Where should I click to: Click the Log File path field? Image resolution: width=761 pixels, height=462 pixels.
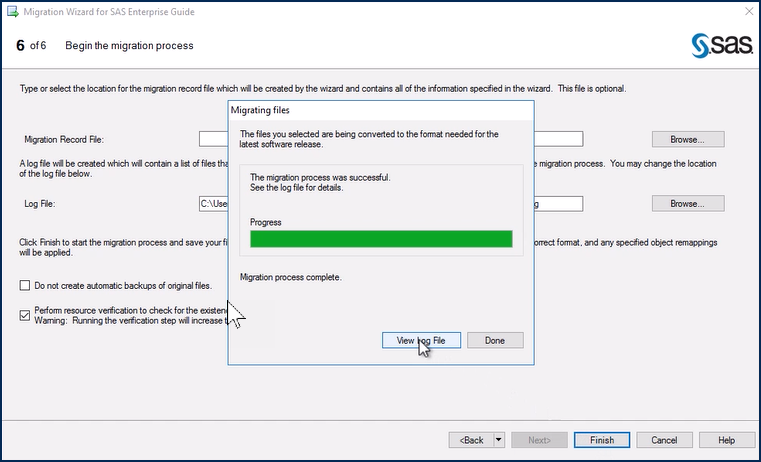213,204
